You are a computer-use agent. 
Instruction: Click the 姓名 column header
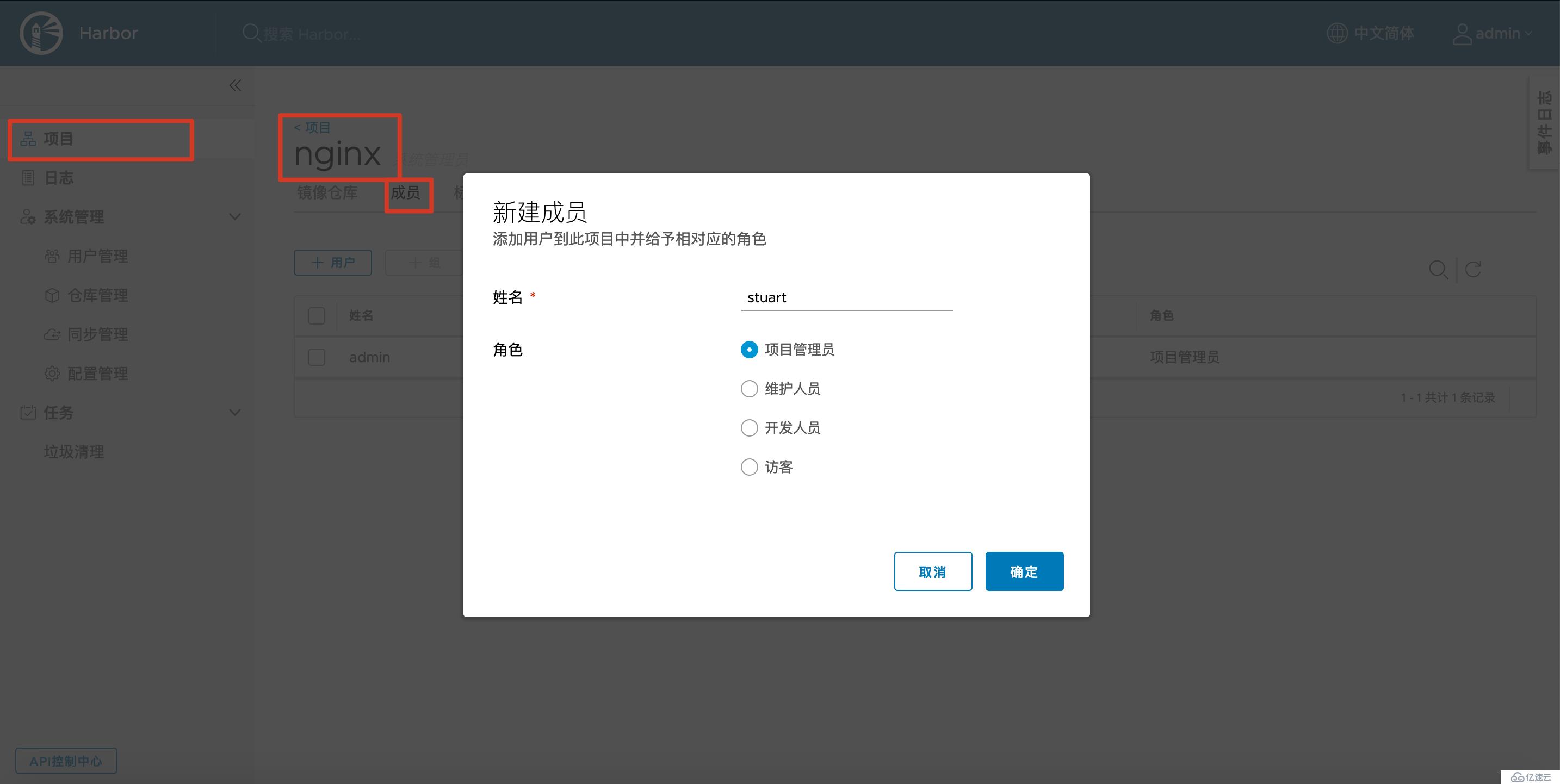[x=361, y=315]
